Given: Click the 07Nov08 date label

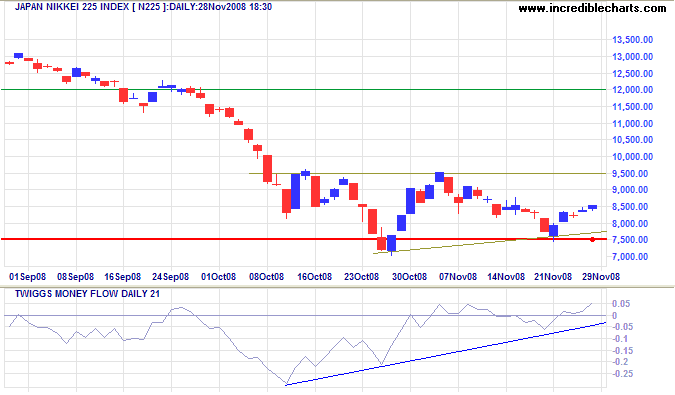Looking at the screenshot, I should click(458, 277).
